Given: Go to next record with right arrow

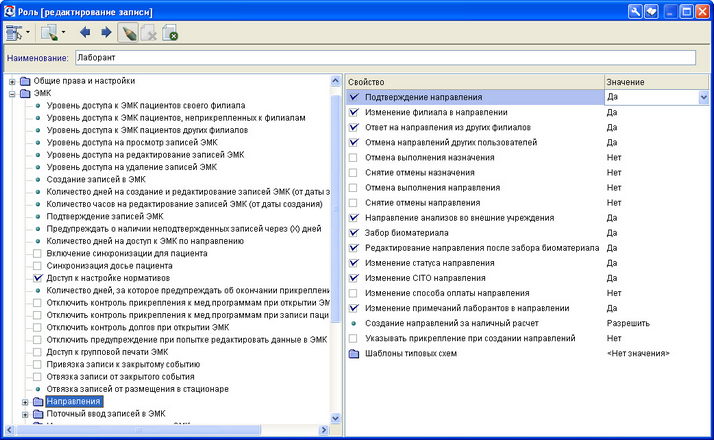Looking at the screenshot, I should [106, 32].
